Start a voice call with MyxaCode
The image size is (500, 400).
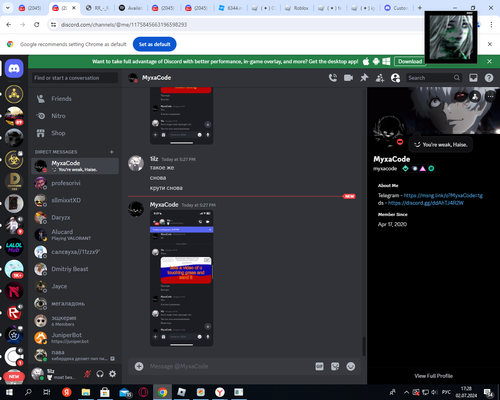tap(333, 78)
